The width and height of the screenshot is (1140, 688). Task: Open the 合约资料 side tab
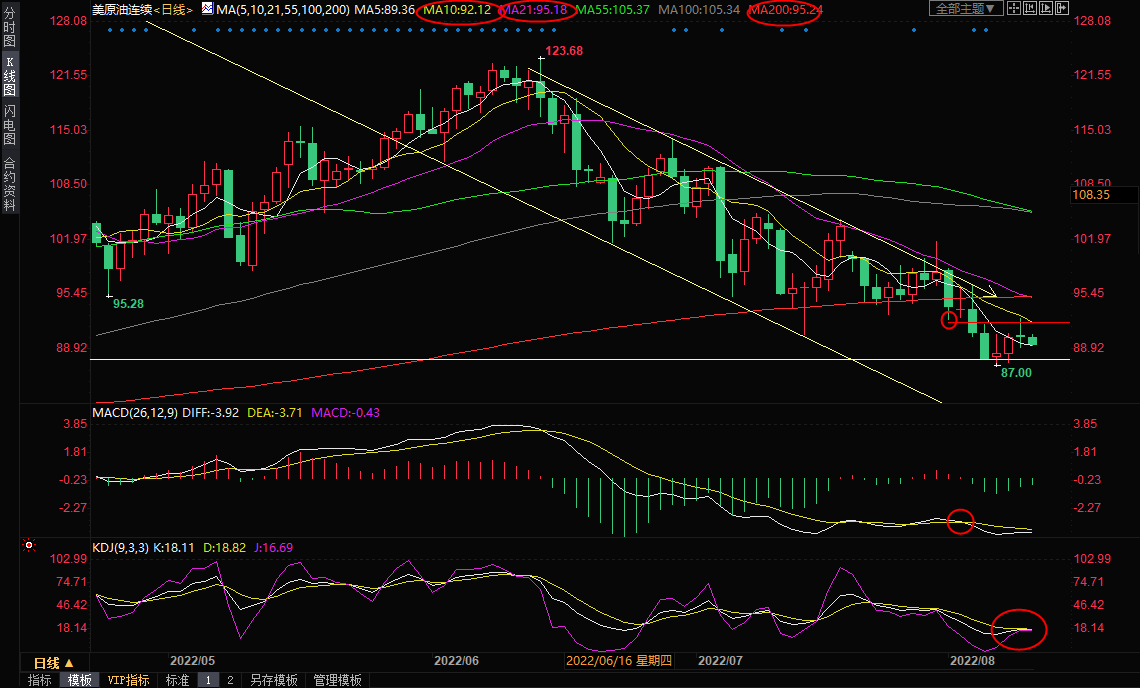click(x=9, y=184)
